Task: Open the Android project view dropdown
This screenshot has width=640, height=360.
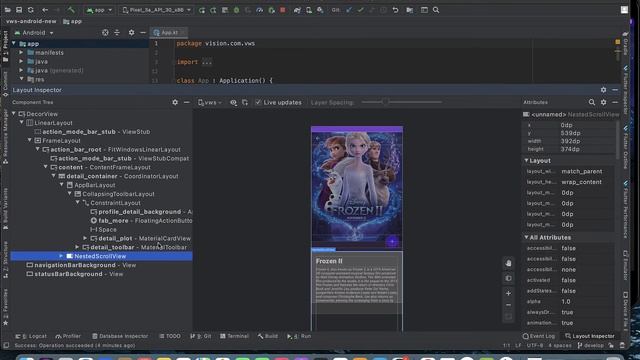Action: tap(34, 33)
